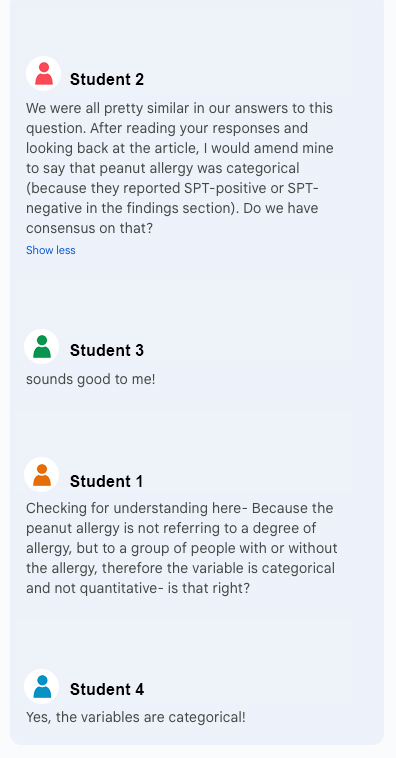Click the 'and not quantitative- is that right?' line
396x758 pixels.
[x=138, y=589]
